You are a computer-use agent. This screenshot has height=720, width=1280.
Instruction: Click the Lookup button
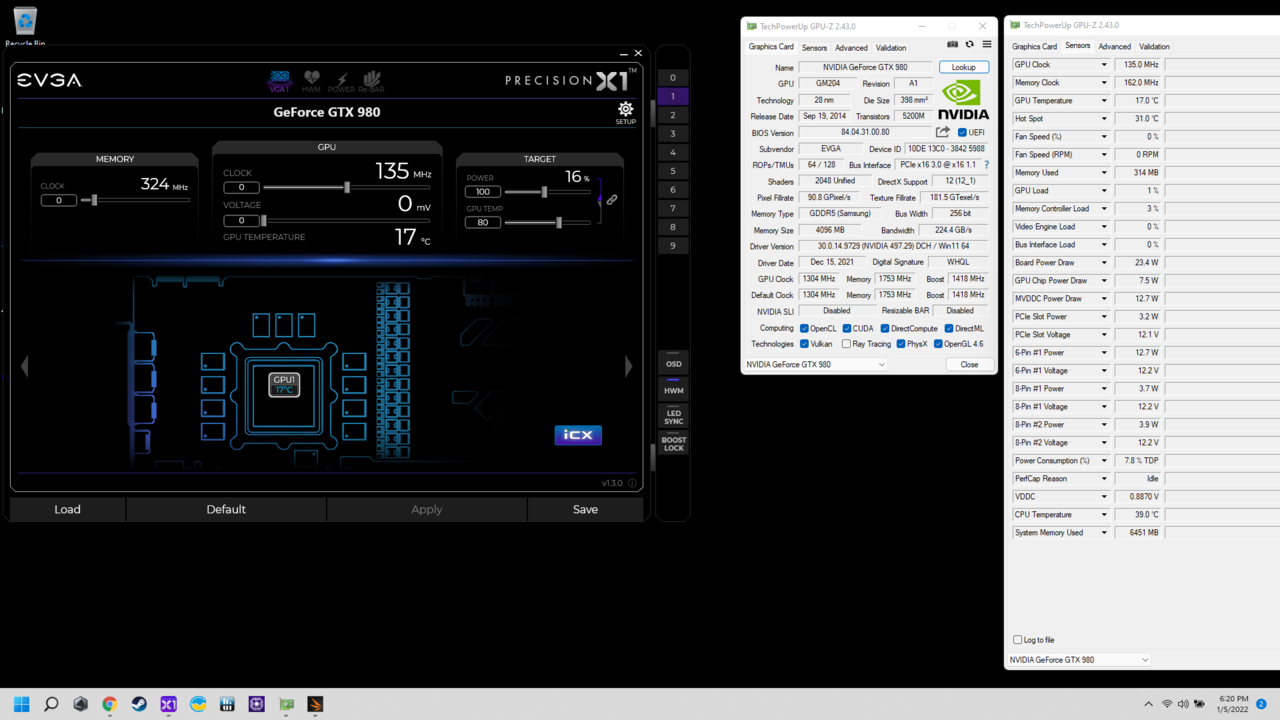[x=963, y=67]
